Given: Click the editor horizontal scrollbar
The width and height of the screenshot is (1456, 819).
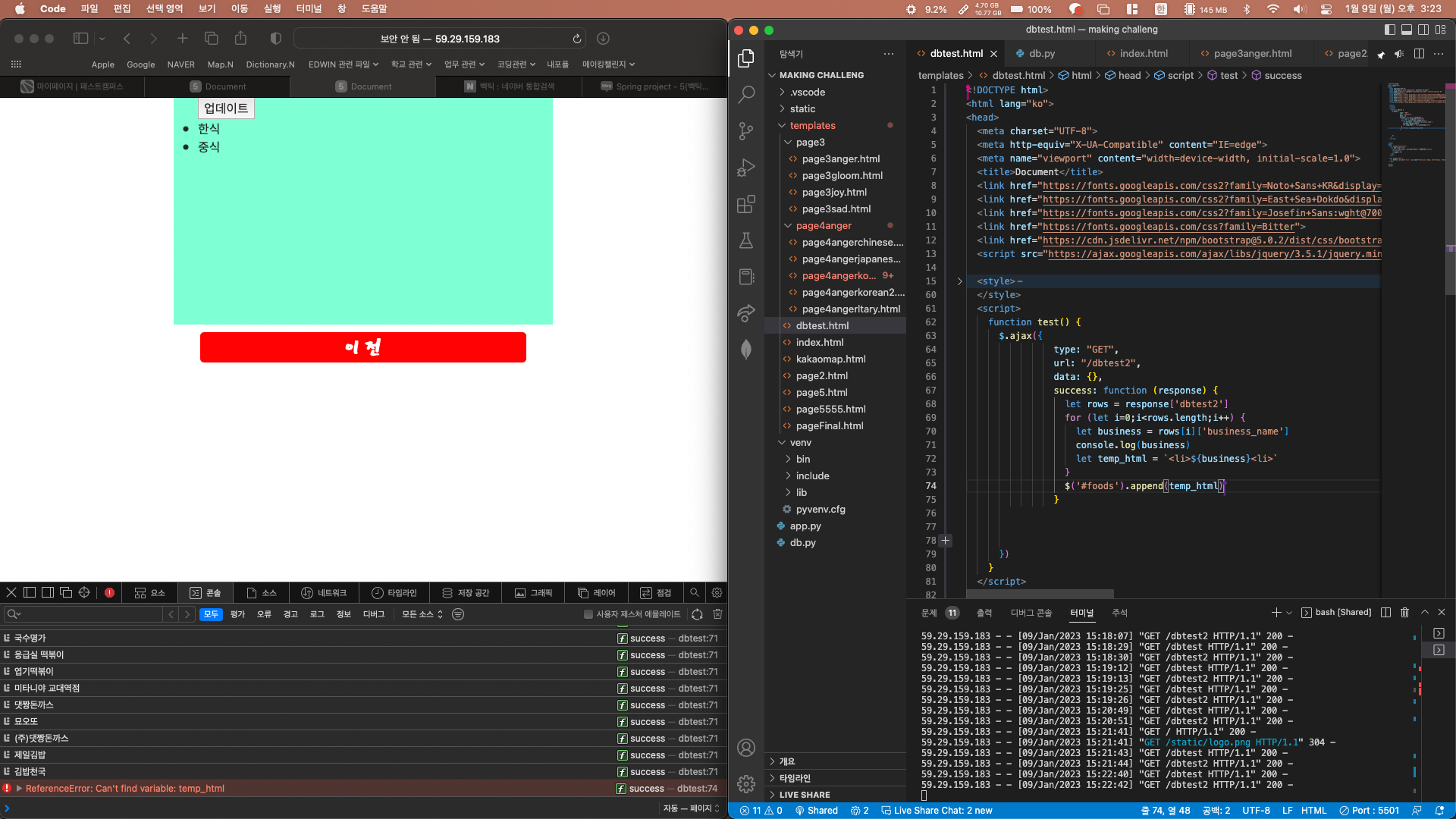Looking at the screenshot, I should tap(1040, 594).
